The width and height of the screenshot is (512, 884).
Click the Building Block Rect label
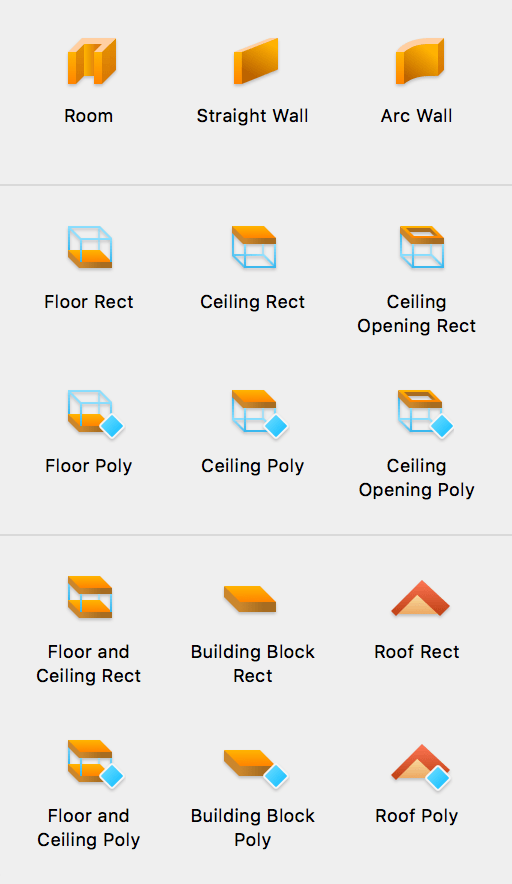[x=253, y=664]
